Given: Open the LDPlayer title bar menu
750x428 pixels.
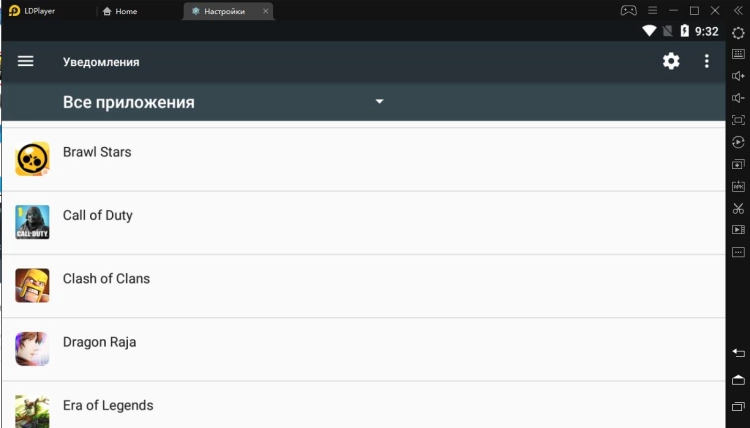Looking at the screenshot, I should 652,10.
